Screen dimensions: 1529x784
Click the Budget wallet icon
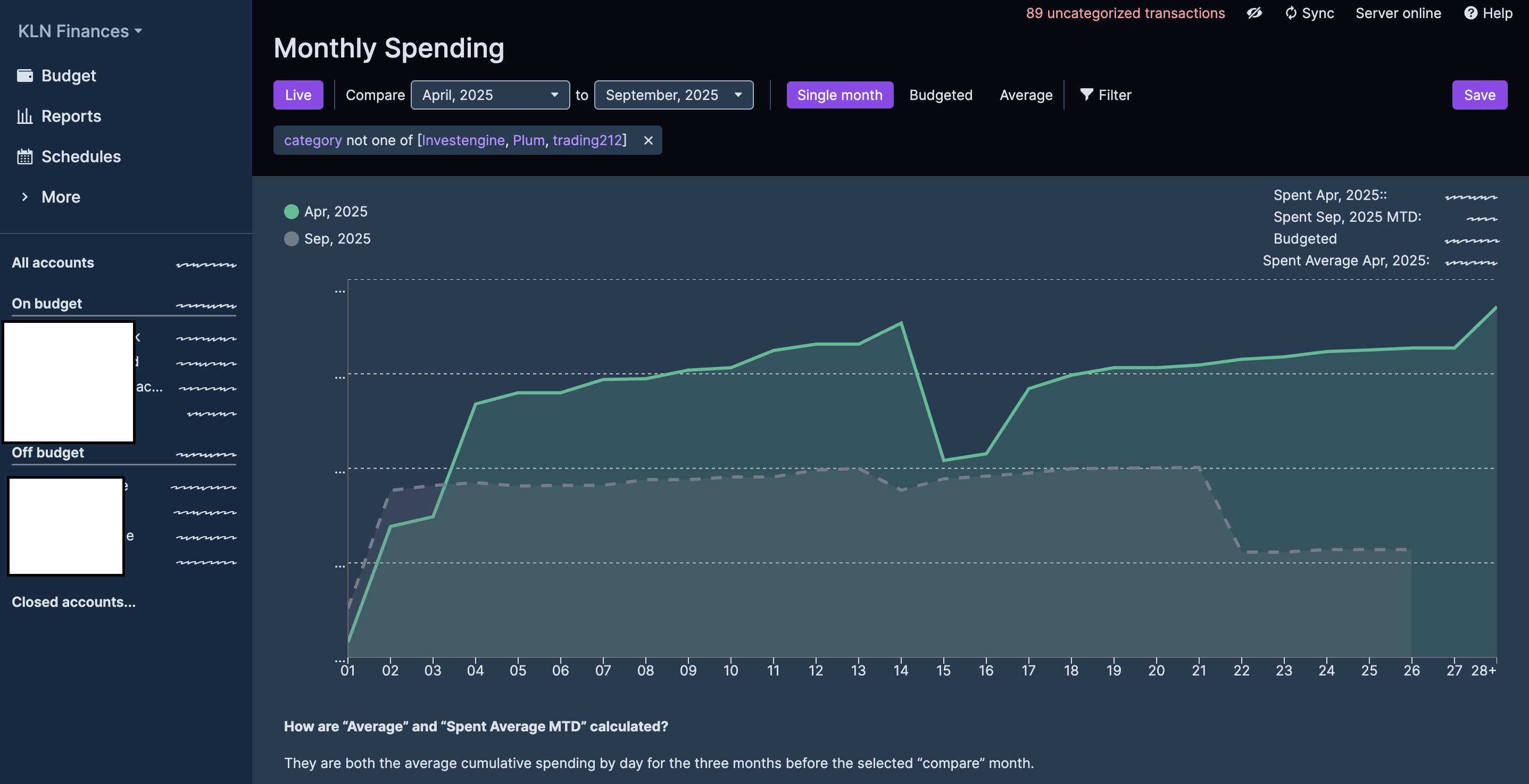25,76
